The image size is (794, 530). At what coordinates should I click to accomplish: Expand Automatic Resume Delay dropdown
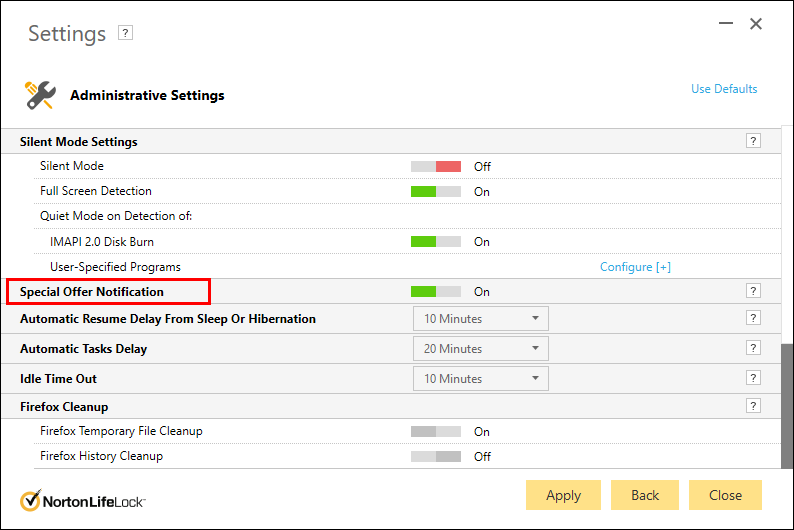(x=480, y=319)
